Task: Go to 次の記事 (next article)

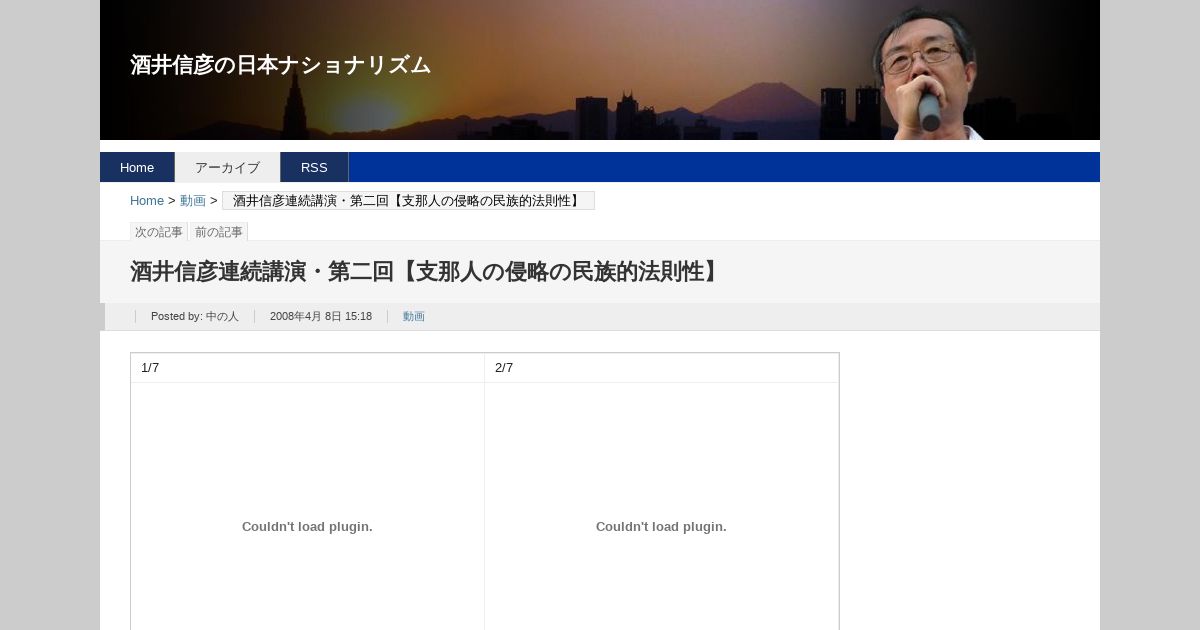Action: point(159,232)
